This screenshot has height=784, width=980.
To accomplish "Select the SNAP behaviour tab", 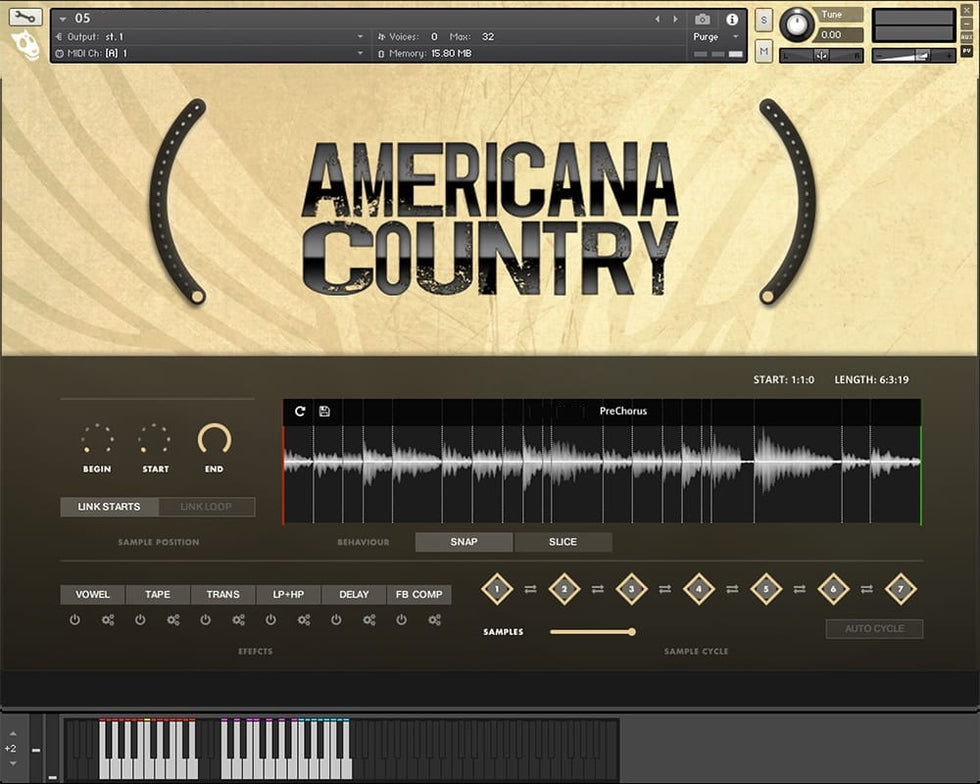I will coord(464,542).
